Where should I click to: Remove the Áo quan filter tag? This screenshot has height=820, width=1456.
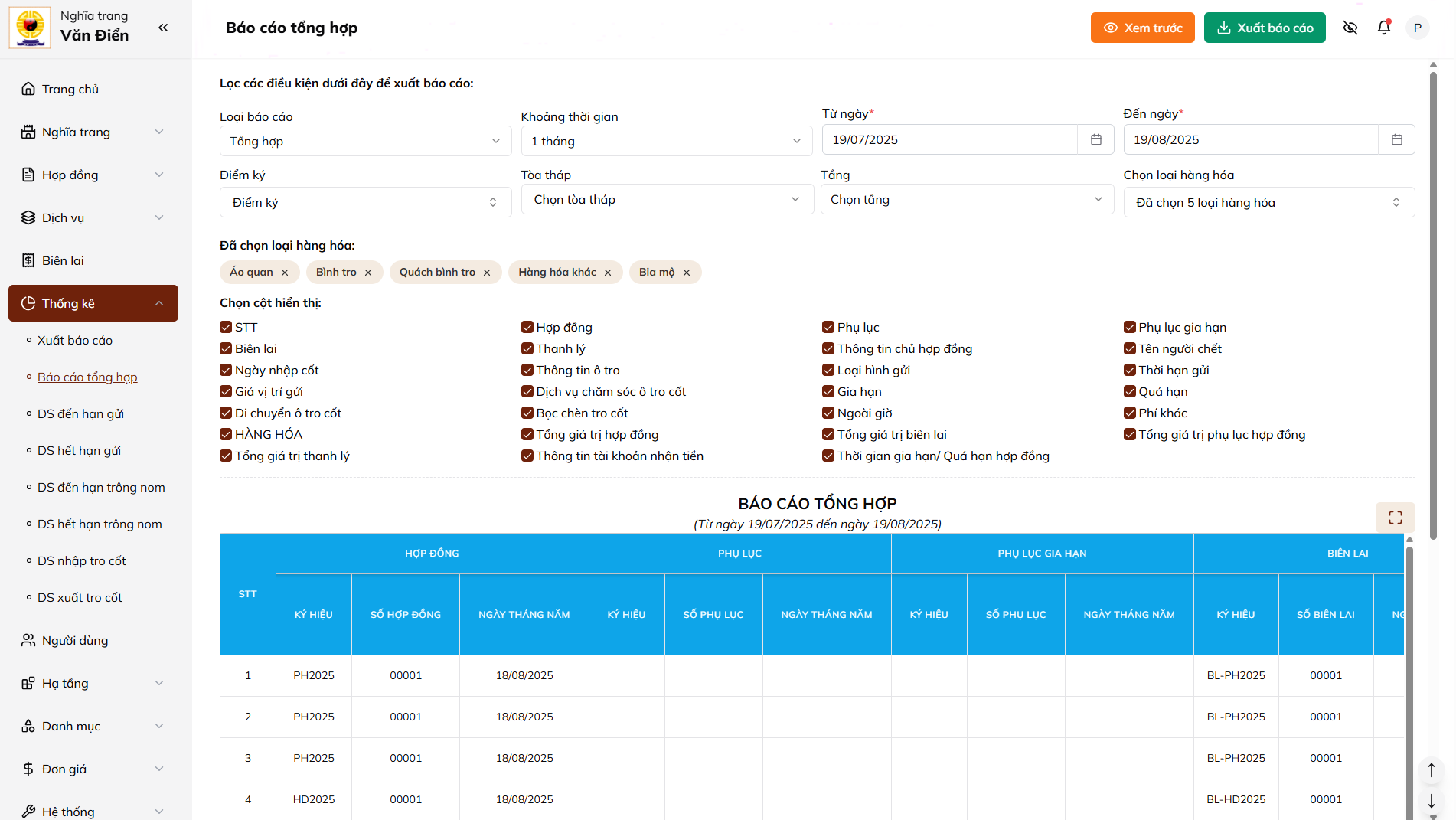click(x=285, y=273)
